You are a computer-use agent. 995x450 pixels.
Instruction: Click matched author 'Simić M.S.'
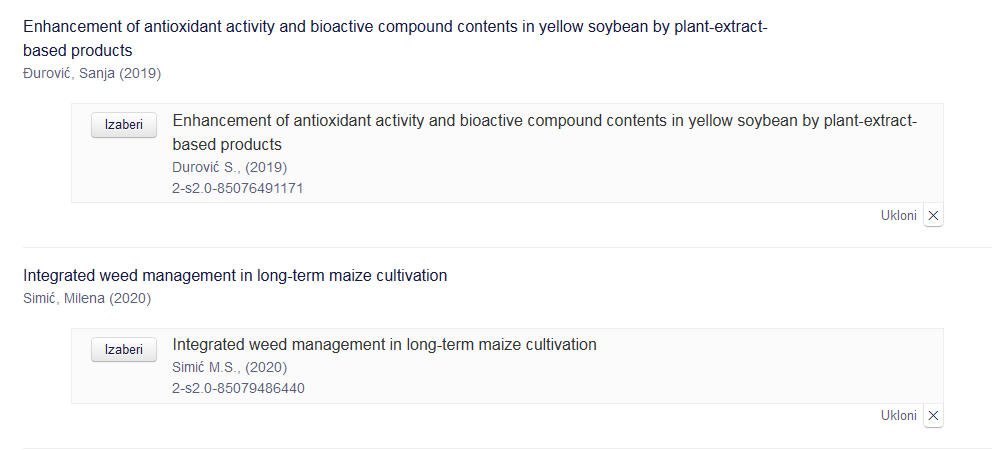[207, 367]
